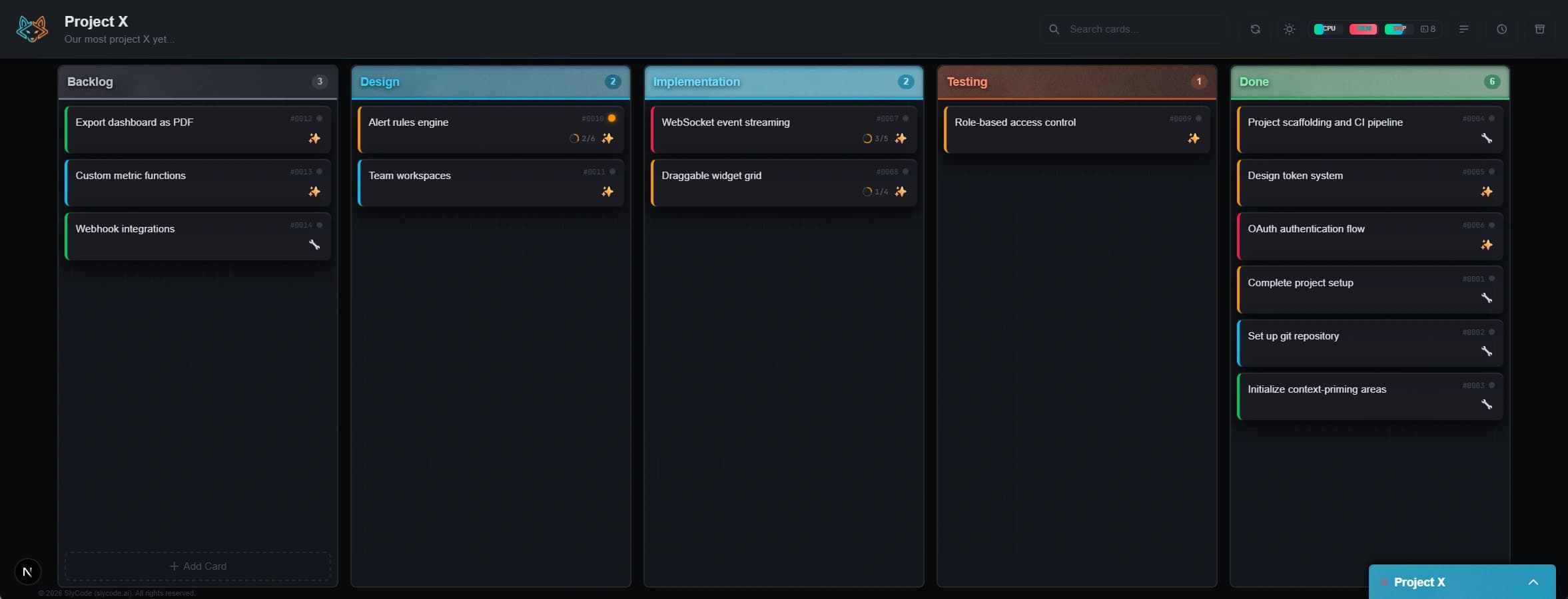Open the archive box icon
This screenshot has width=1568, height=599.
(x=1539, y=29)
